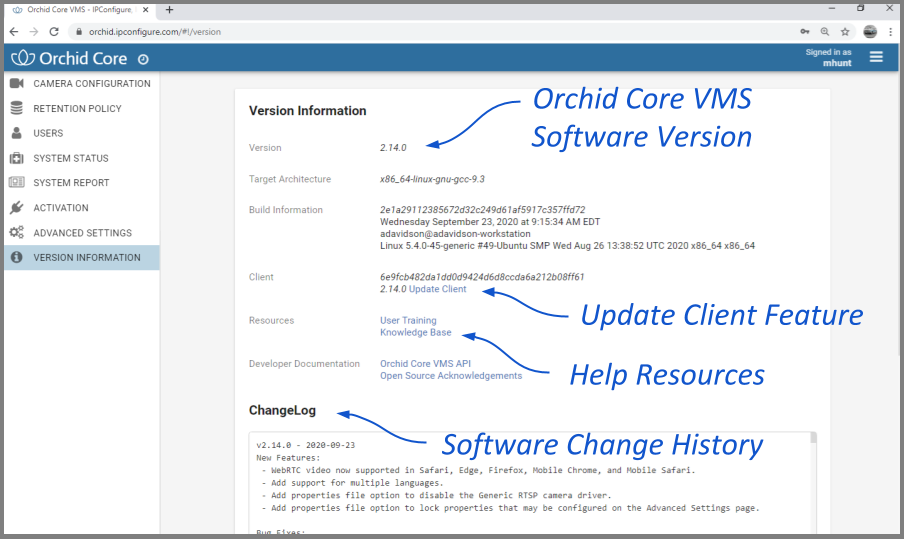Click System Status medical kit icon
Screen dimensions: 904x539
tap(17, 158)
